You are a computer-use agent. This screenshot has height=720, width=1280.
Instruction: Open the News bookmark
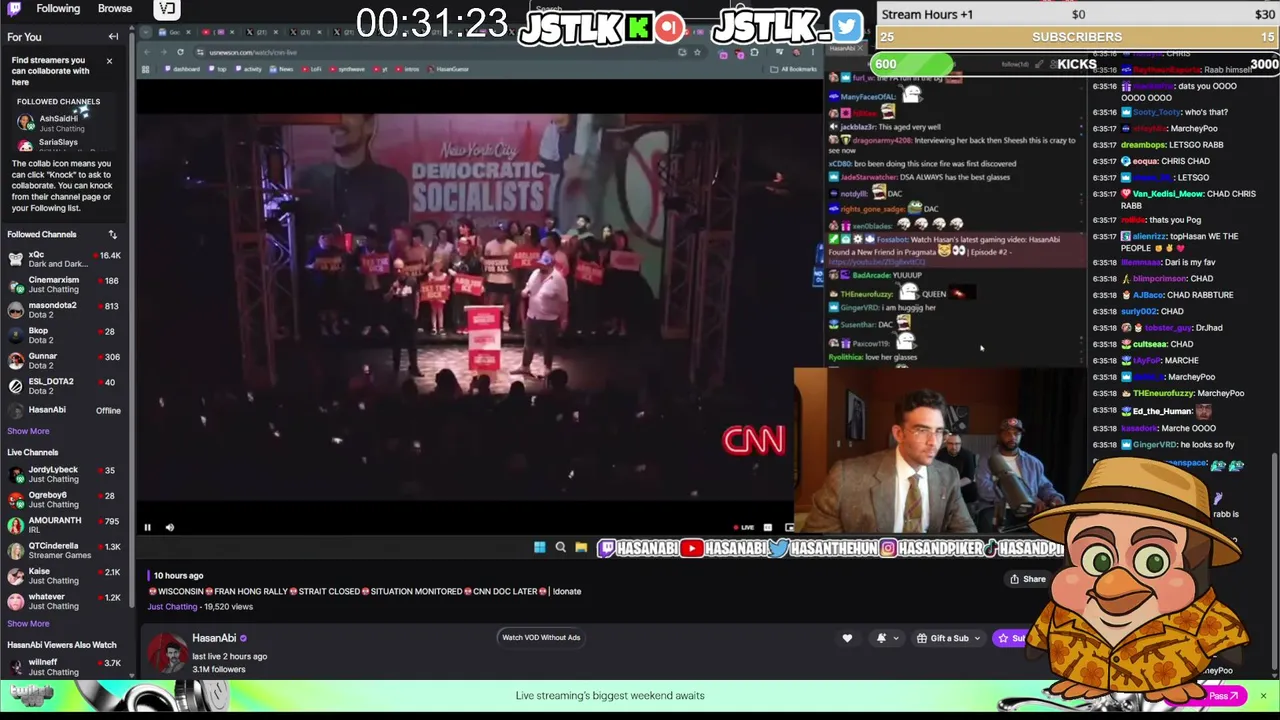(x=281, y=69)
